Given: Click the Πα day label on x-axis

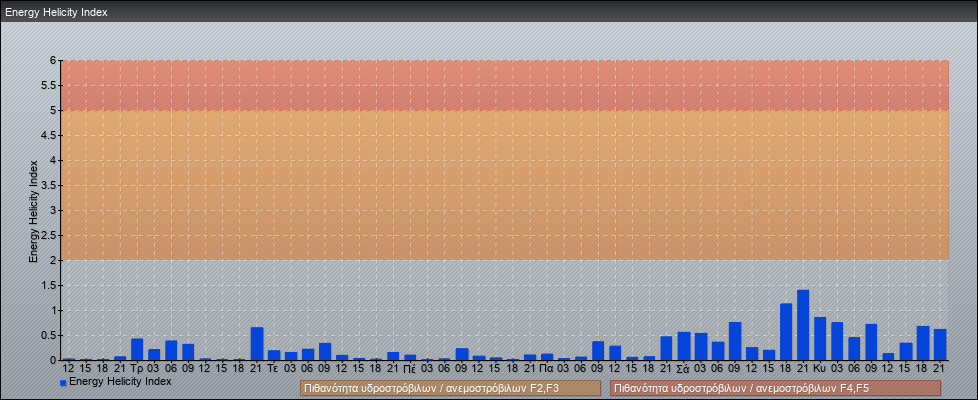Looking at the screenshot, I should (546, 368).
